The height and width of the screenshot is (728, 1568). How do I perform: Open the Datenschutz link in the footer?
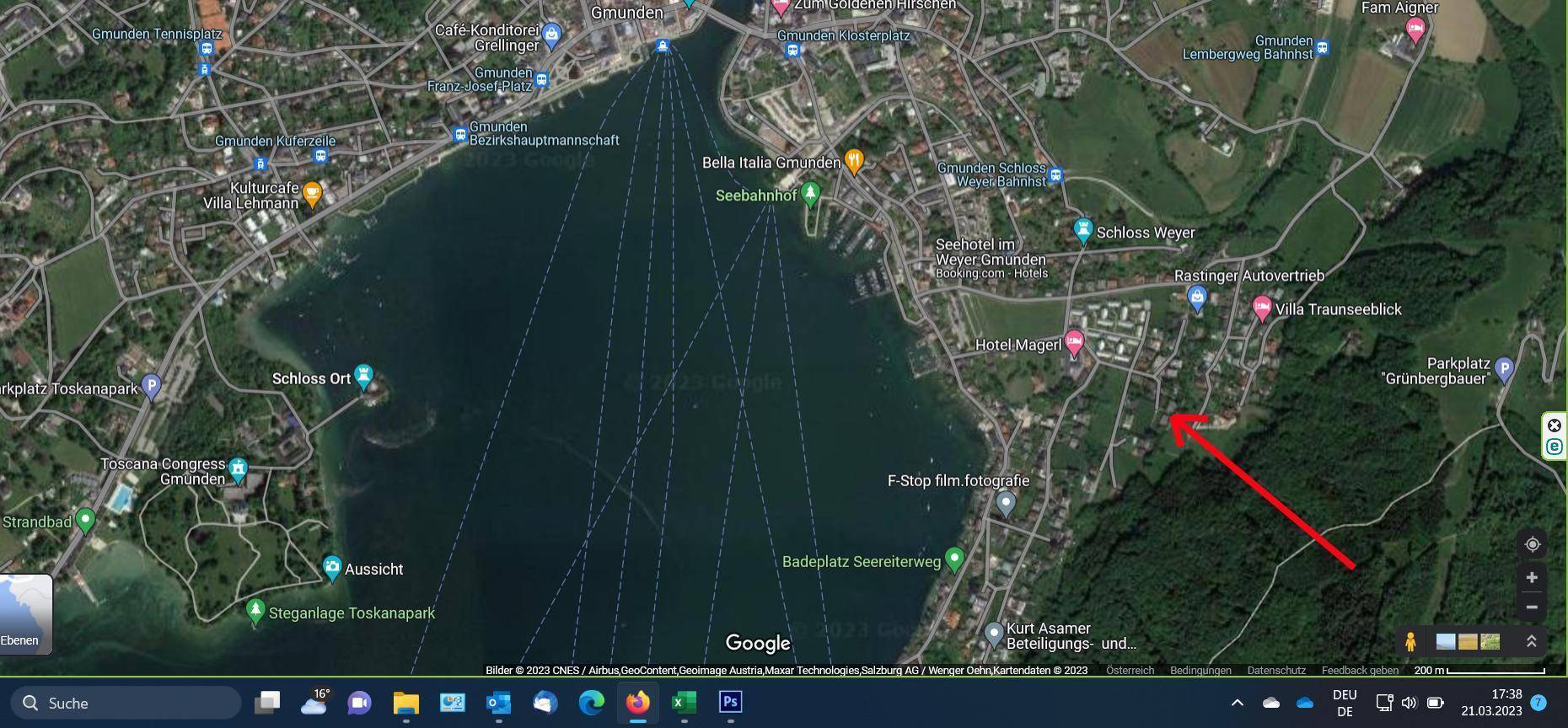pos(1275,671)
